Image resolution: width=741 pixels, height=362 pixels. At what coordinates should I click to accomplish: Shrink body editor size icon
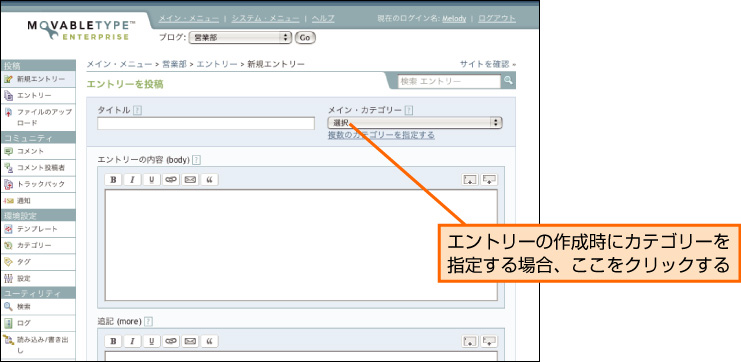[x=470, y=180]
